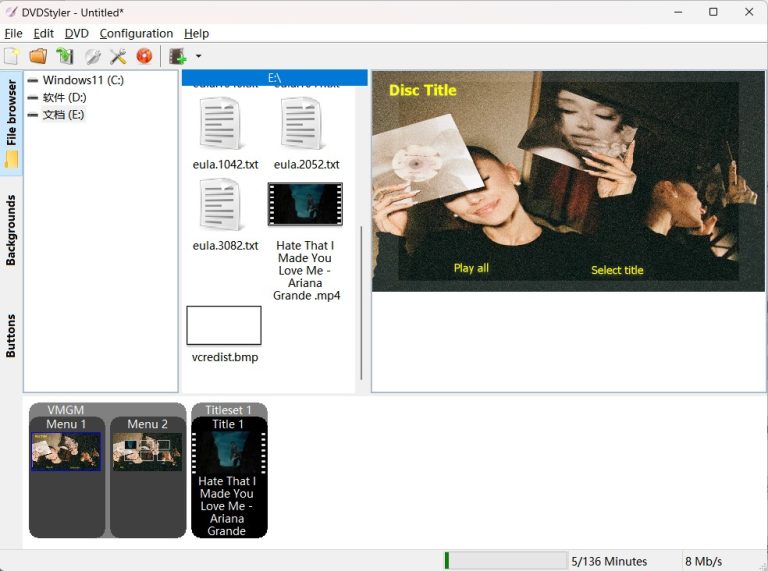768x571 pixels.
Task: Click the File browser folder icon on tab
Action: [x=11, y=160]
